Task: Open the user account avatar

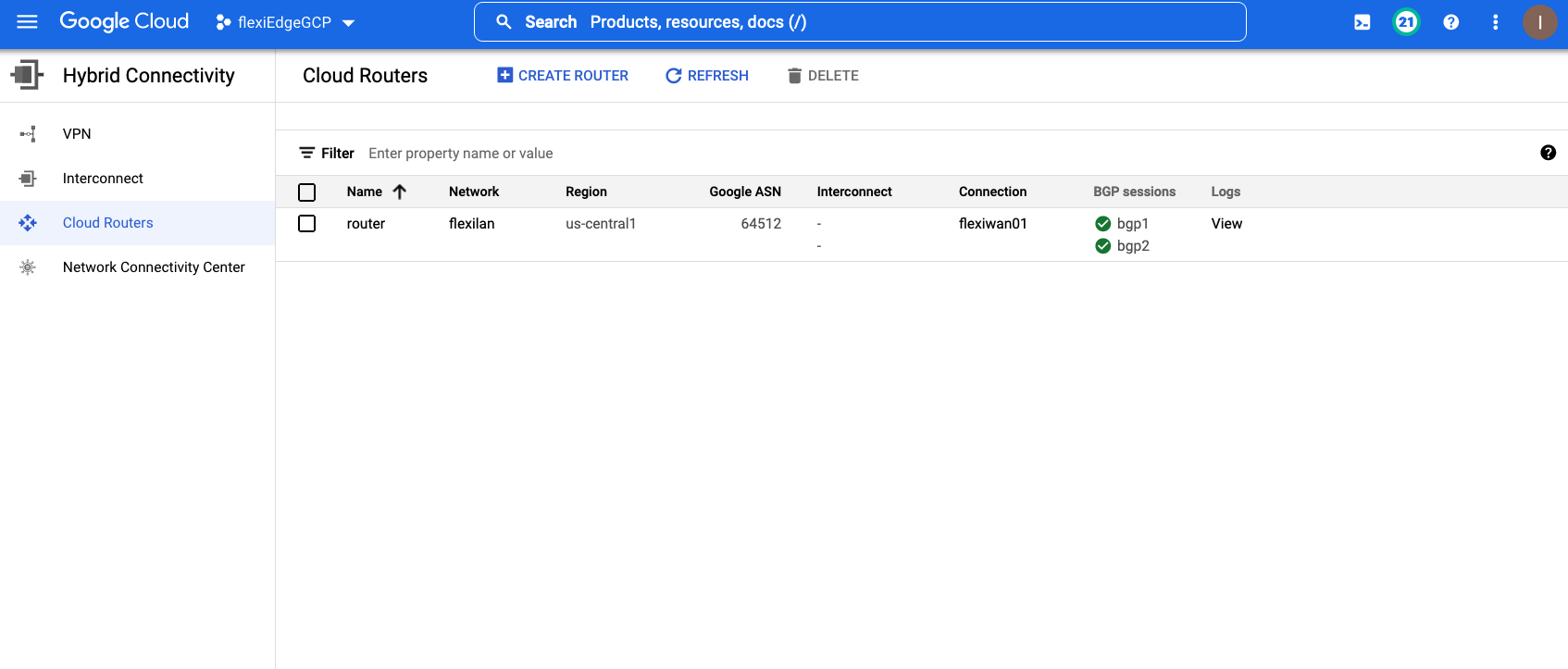Action: coord(1540,22)
